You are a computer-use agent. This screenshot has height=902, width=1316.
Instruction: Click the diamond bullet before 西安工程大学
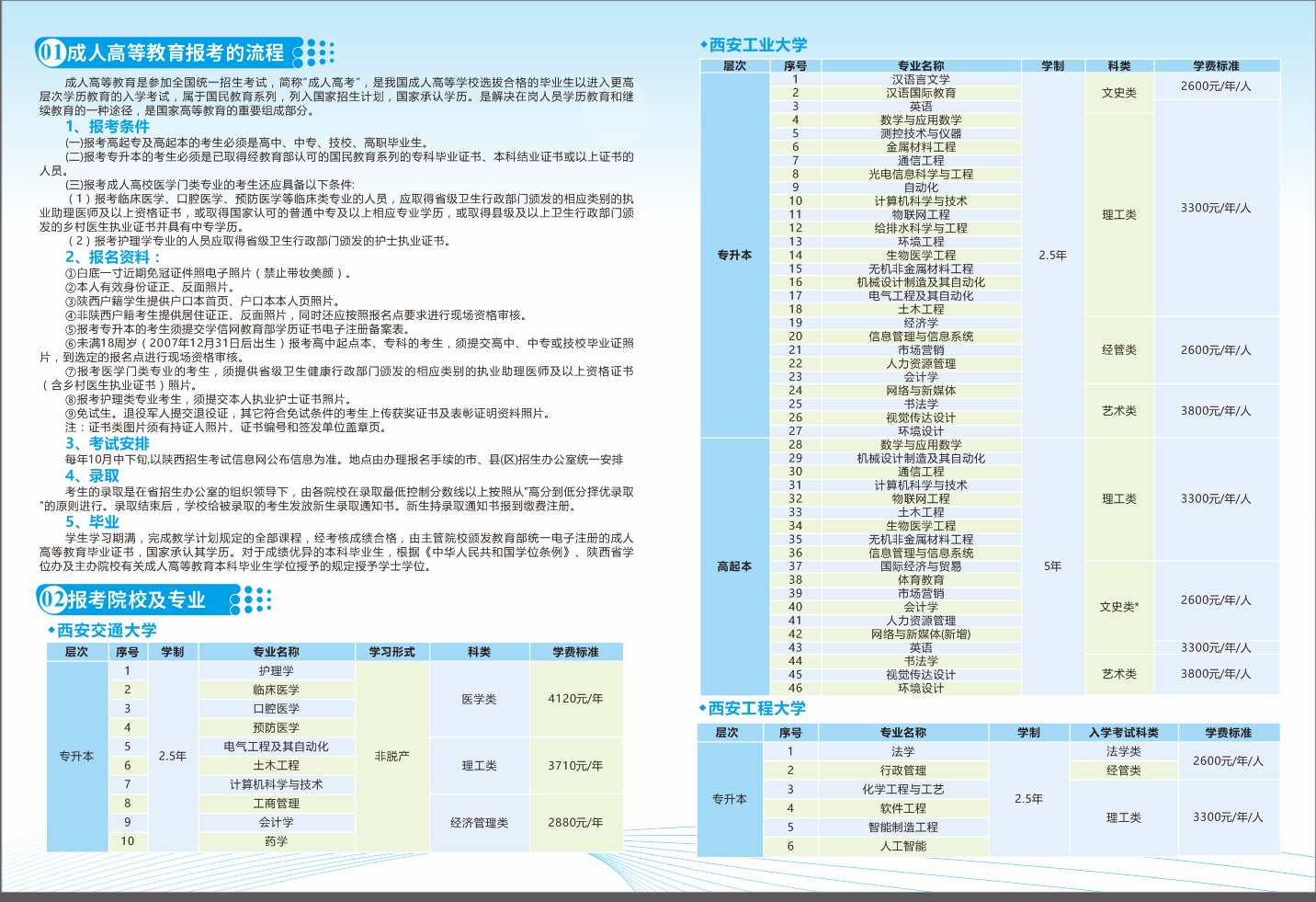[703, 707]
